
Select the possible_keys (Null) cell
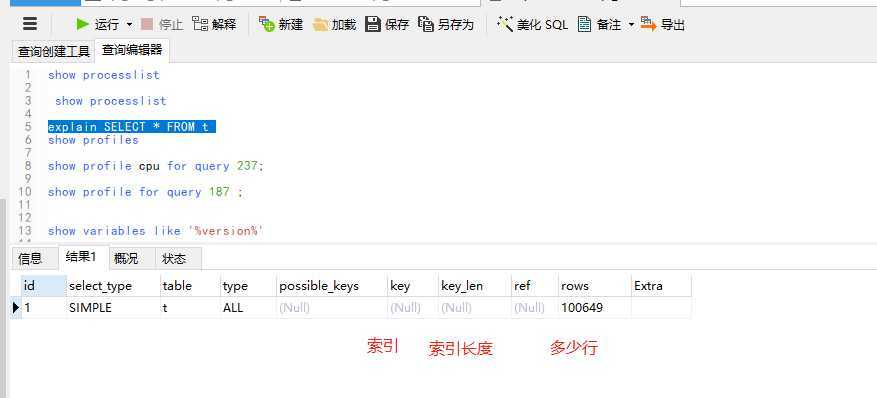click(332, 307)
